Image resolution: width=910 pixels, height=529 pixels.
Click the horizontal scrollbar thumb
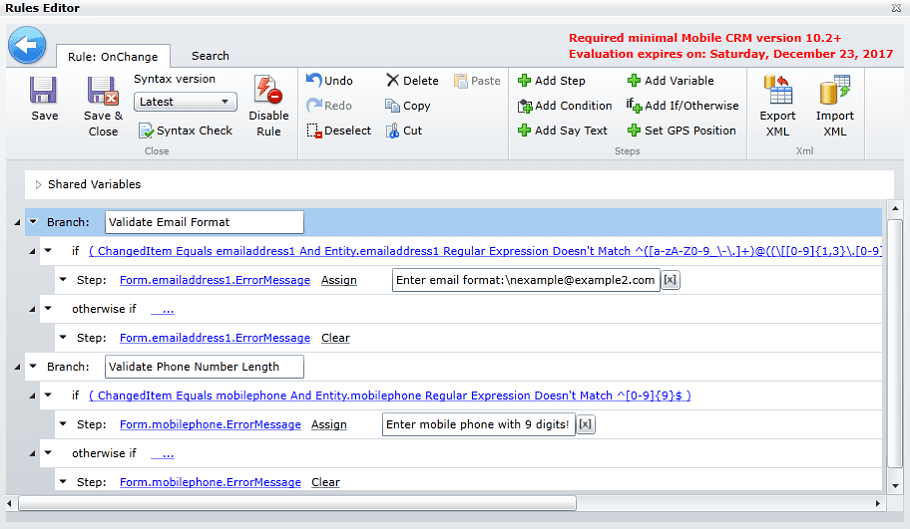point(298,503)
